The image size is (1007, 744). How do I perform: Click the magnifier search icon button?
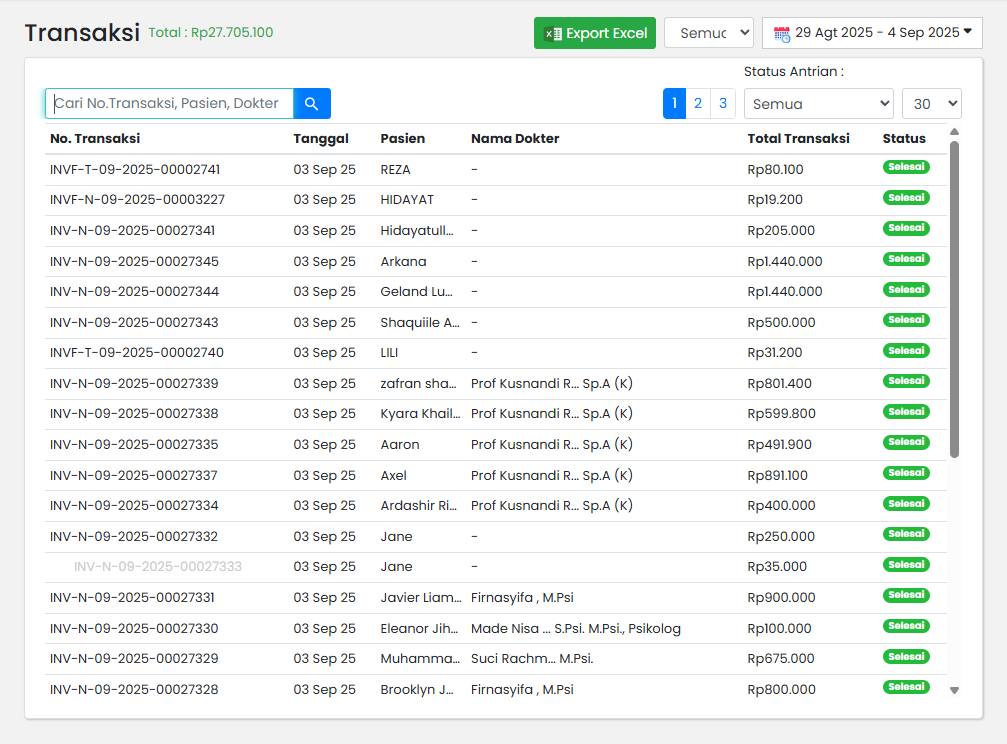pos(312,104)
